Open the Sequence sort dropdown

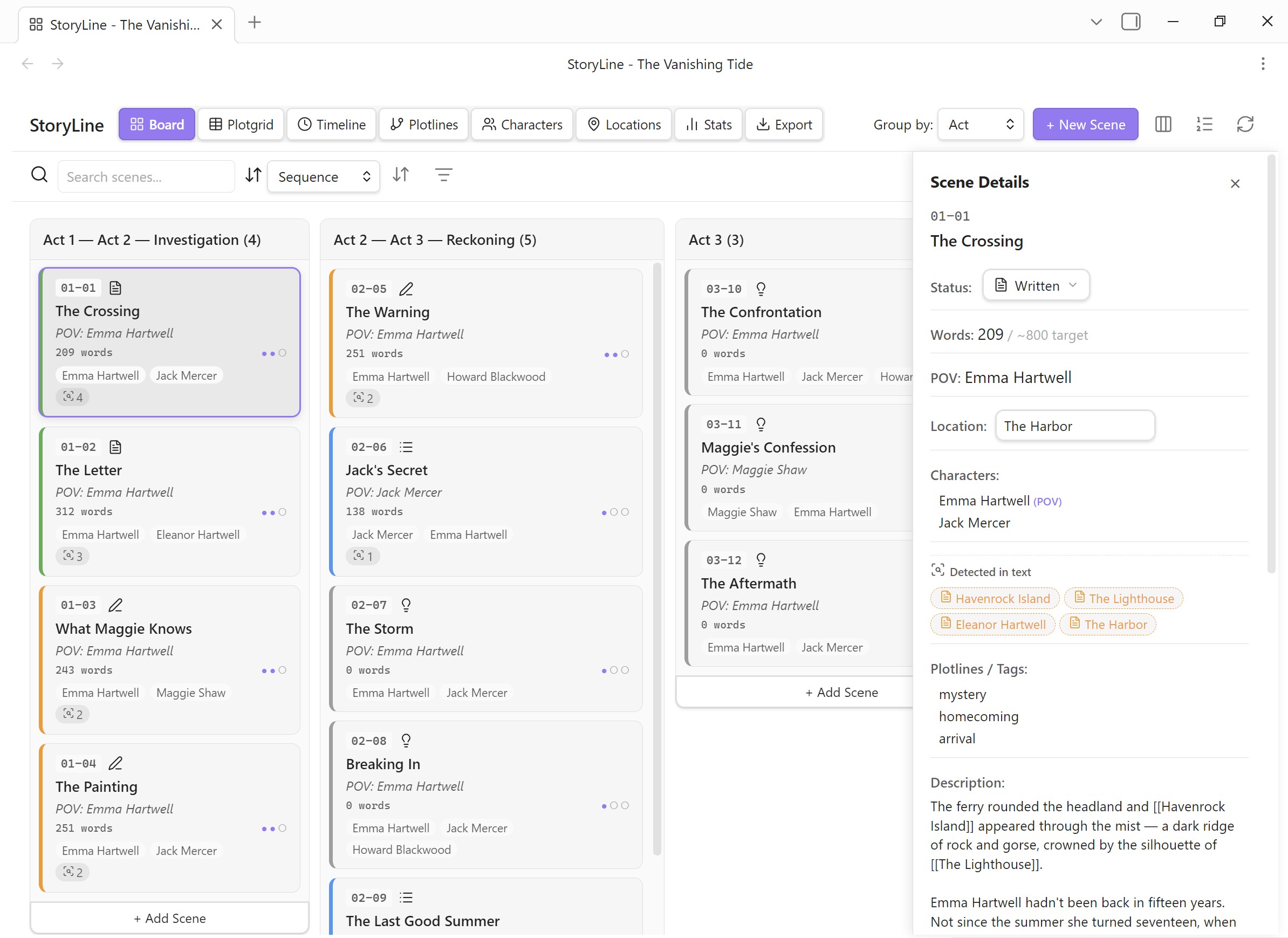pos(323,177)
